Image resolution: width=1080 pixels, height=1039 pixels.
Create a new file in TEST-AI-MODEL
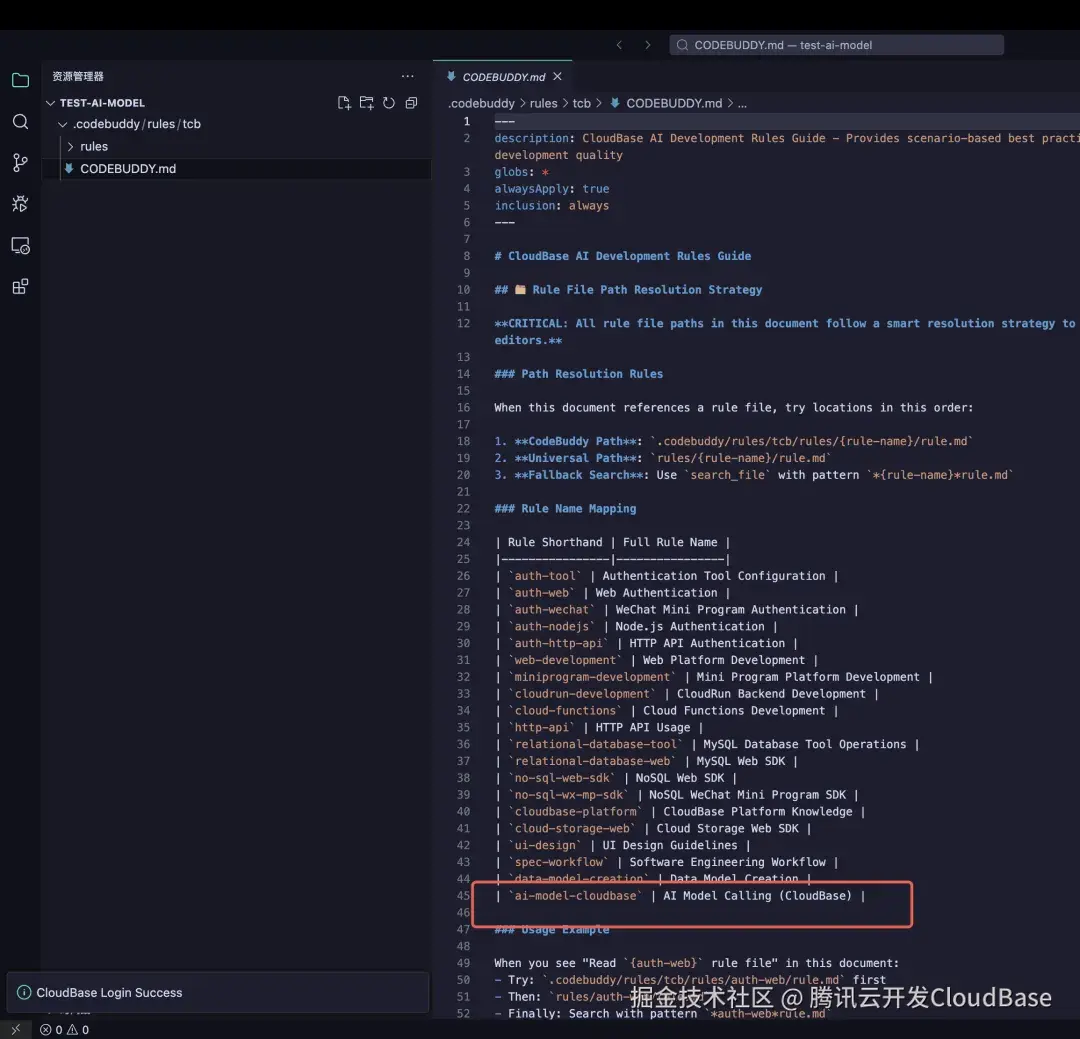[x=344, y=103]
